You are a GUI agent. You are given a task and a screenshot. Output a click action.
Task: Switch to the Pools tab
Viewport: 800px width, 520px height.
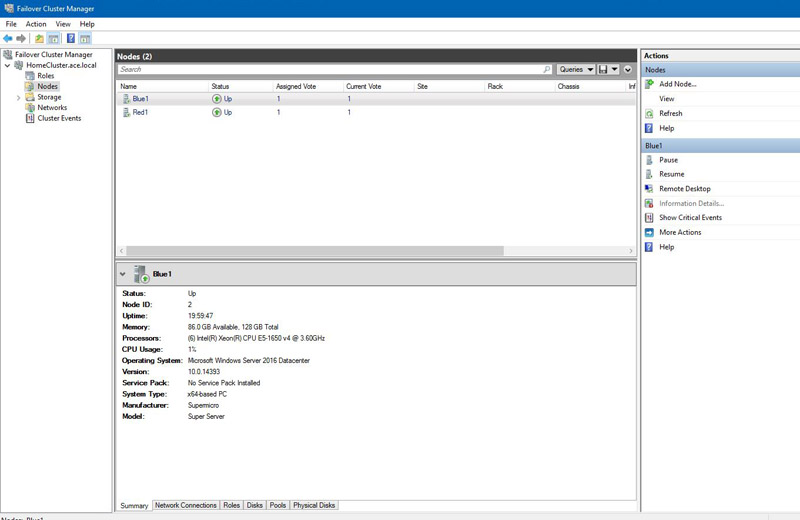coord(278,505)
